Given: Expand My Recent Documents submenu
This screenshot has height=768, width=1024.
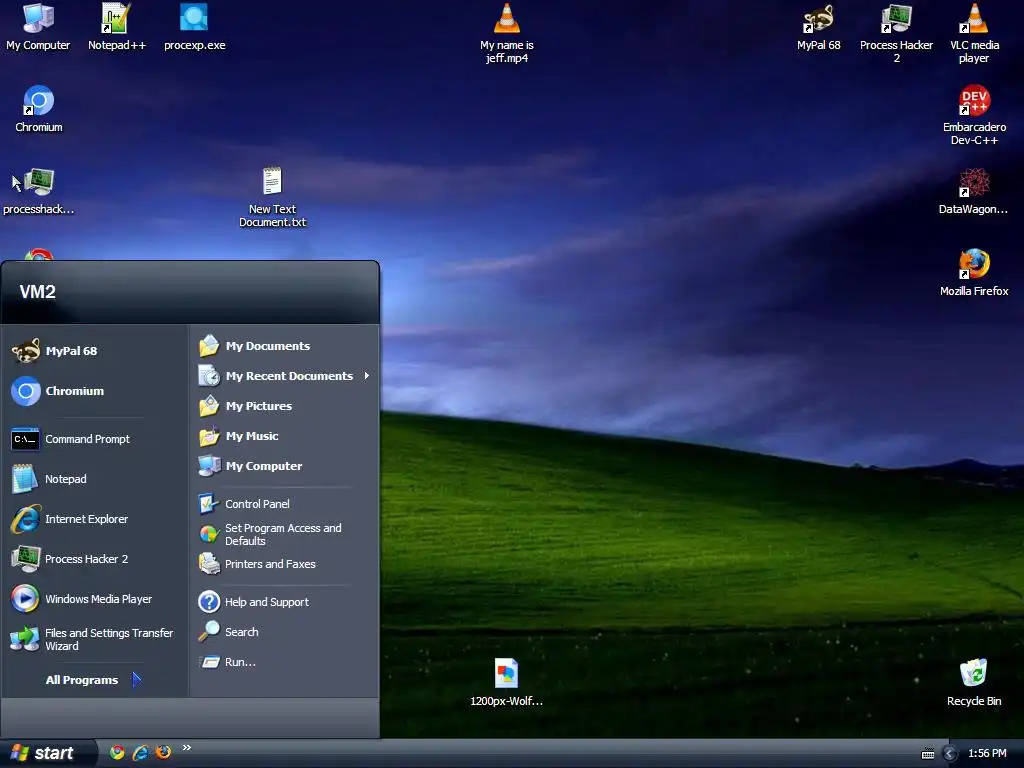Looking at the screenshot, I should (x=284, y=376).
